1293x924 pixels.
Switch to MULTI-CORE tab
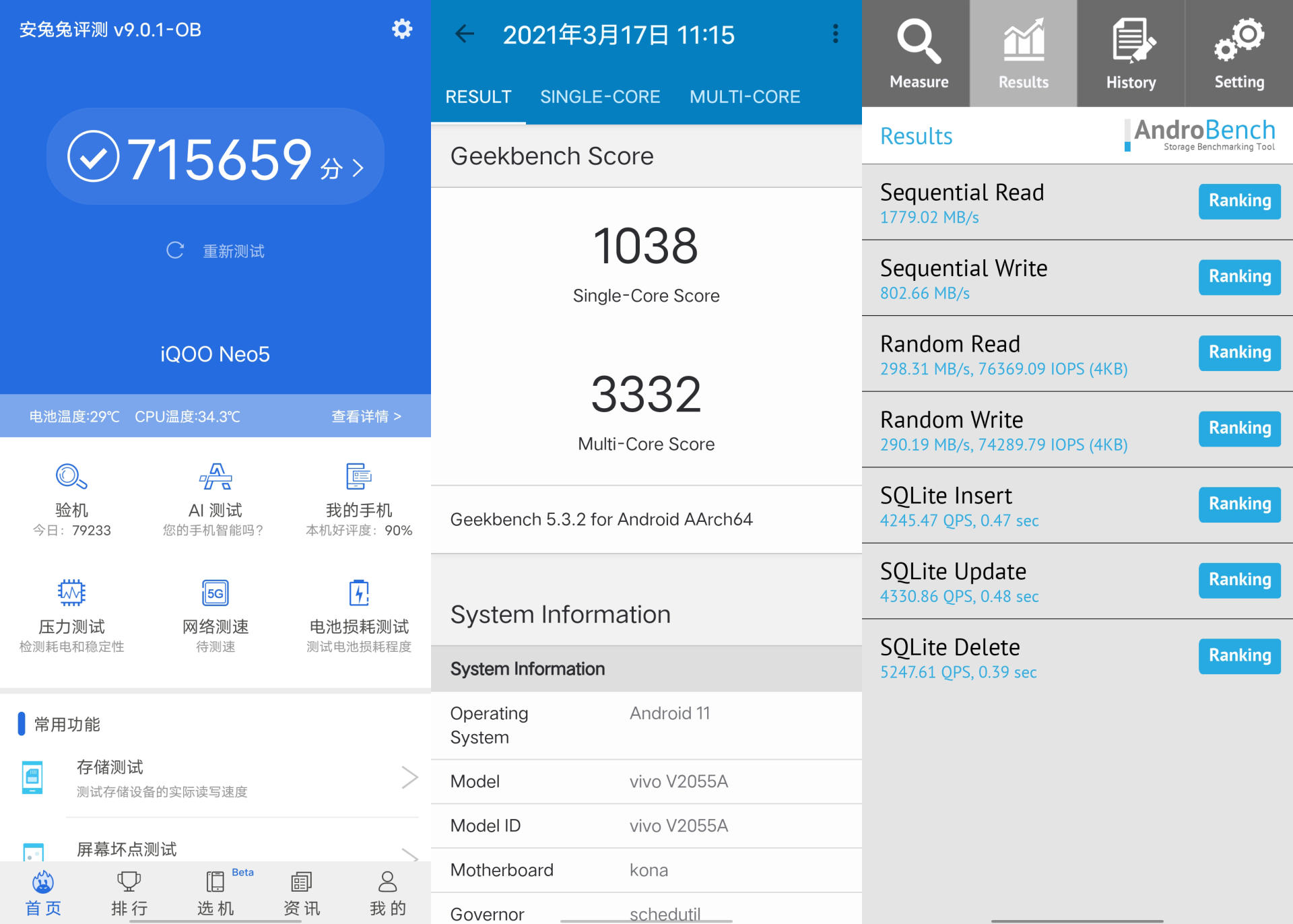745,97
